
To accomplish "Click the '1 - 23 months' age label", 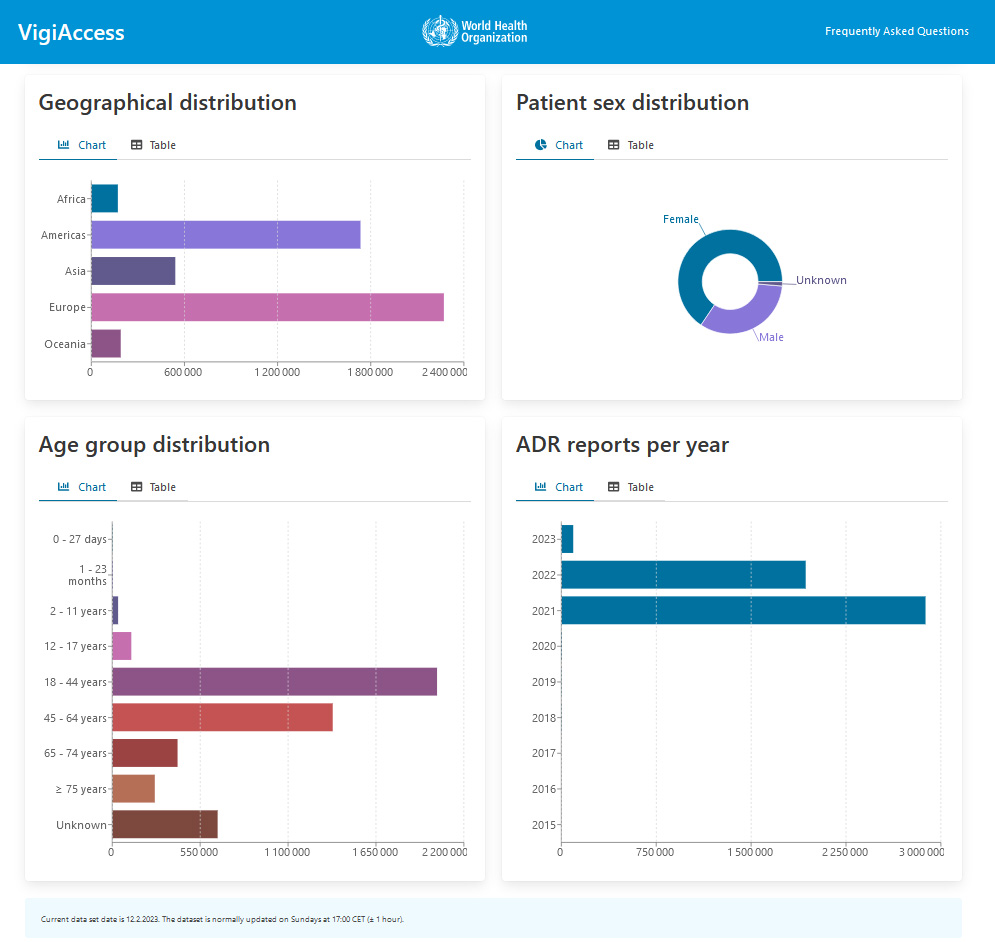I will 88,575.
